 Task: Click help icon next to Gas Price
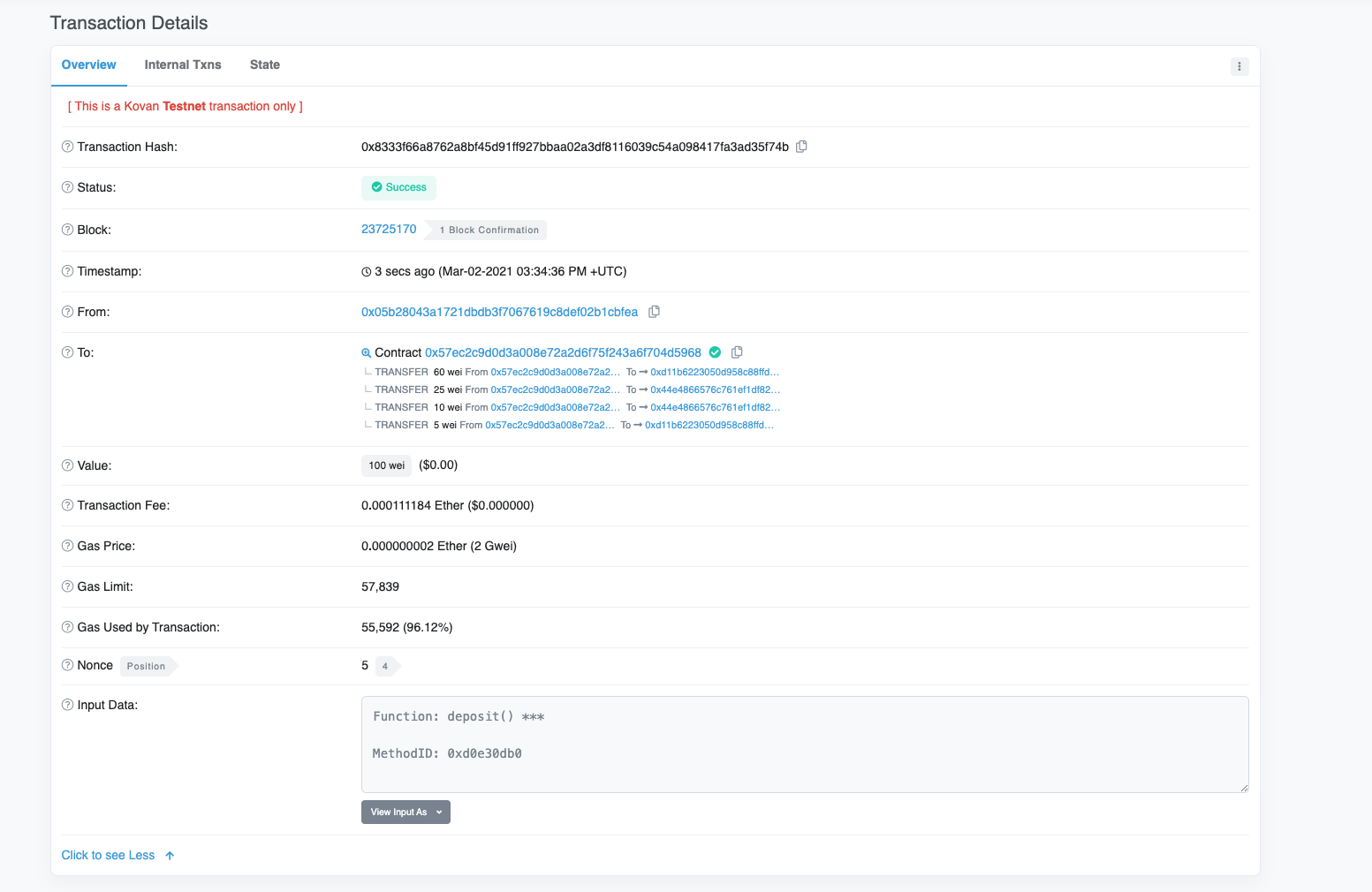(67, 546)
